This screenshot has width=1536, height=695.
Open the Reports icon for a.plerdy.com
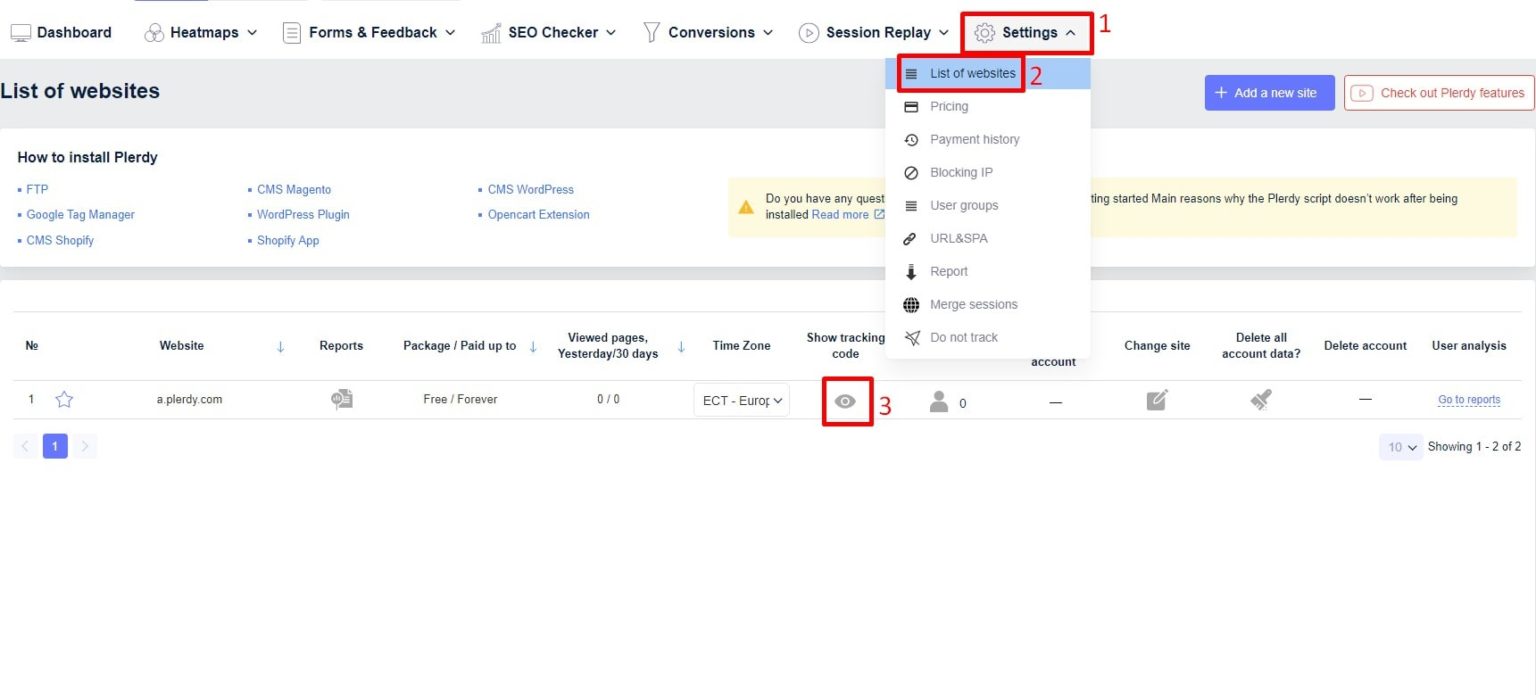341,398
